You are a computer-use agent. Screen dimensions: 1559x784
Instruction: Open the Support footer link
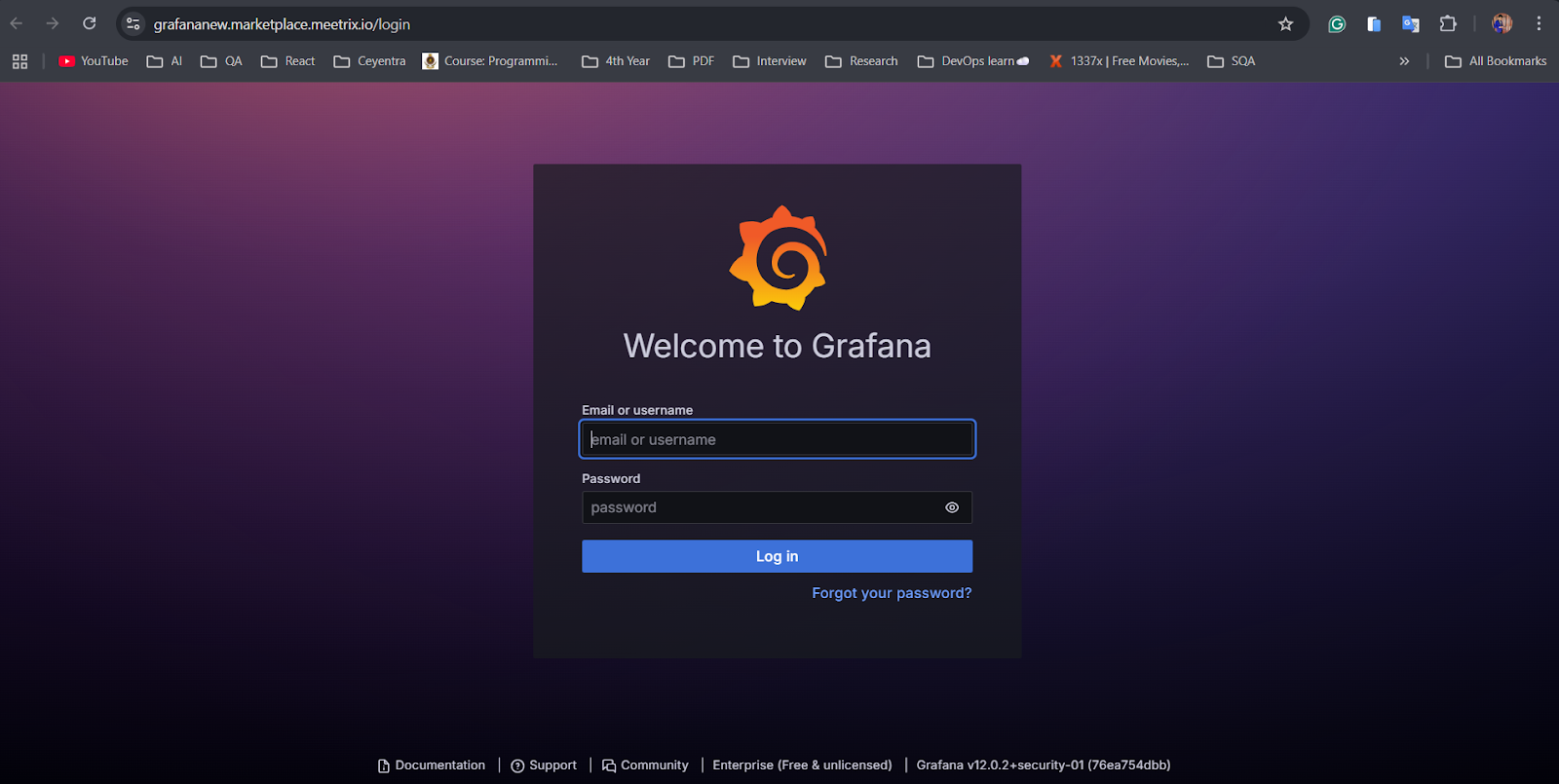[x=544, y=765]
